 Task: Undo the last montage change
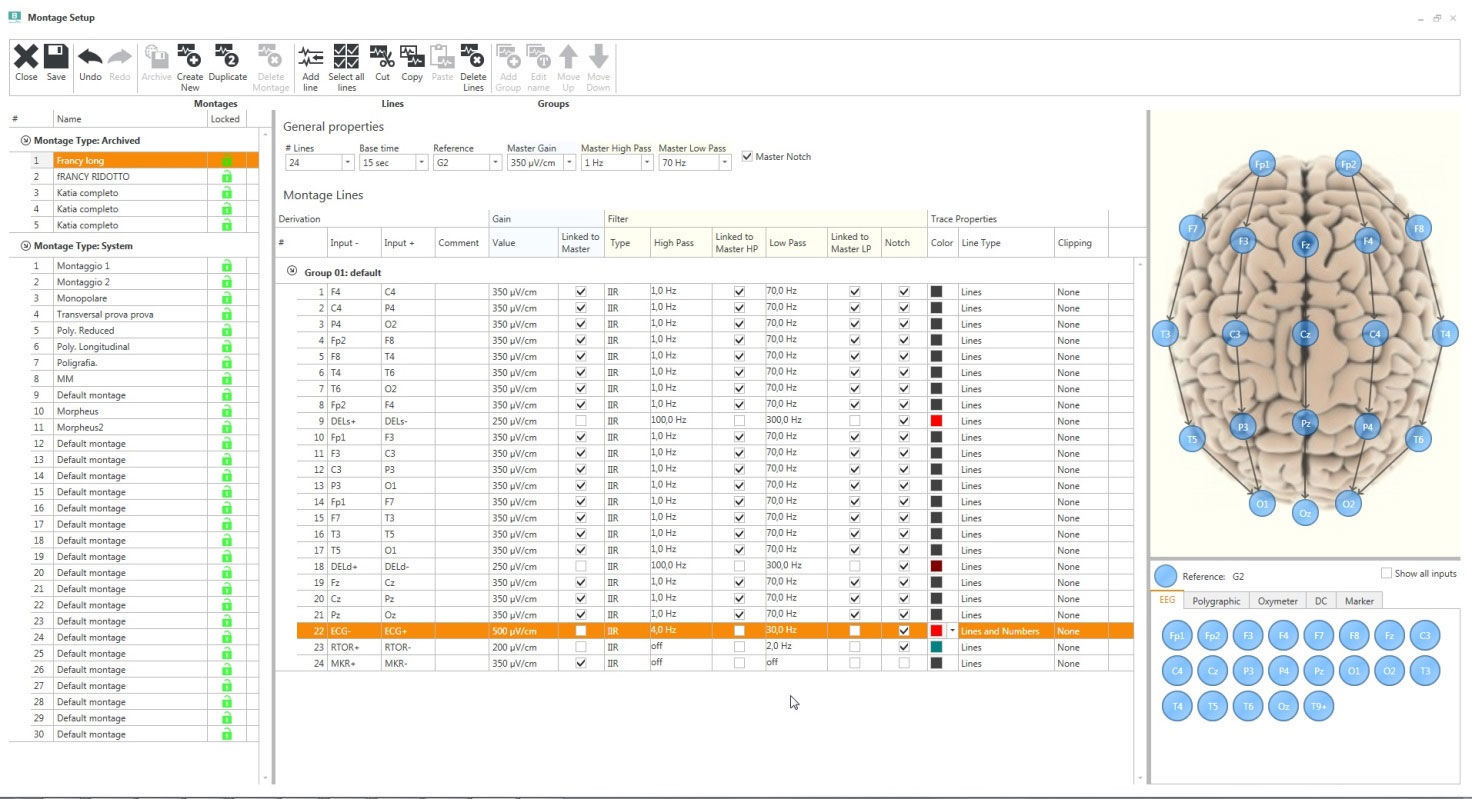tap(89, 60)
